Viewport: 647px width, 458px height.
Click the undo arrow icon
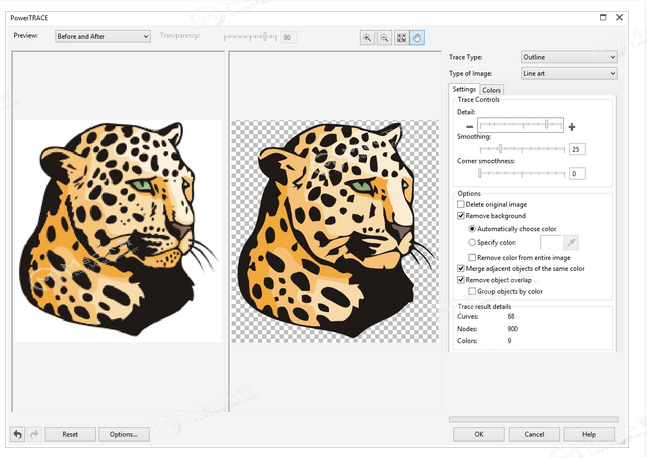click(x=17, y=434)
